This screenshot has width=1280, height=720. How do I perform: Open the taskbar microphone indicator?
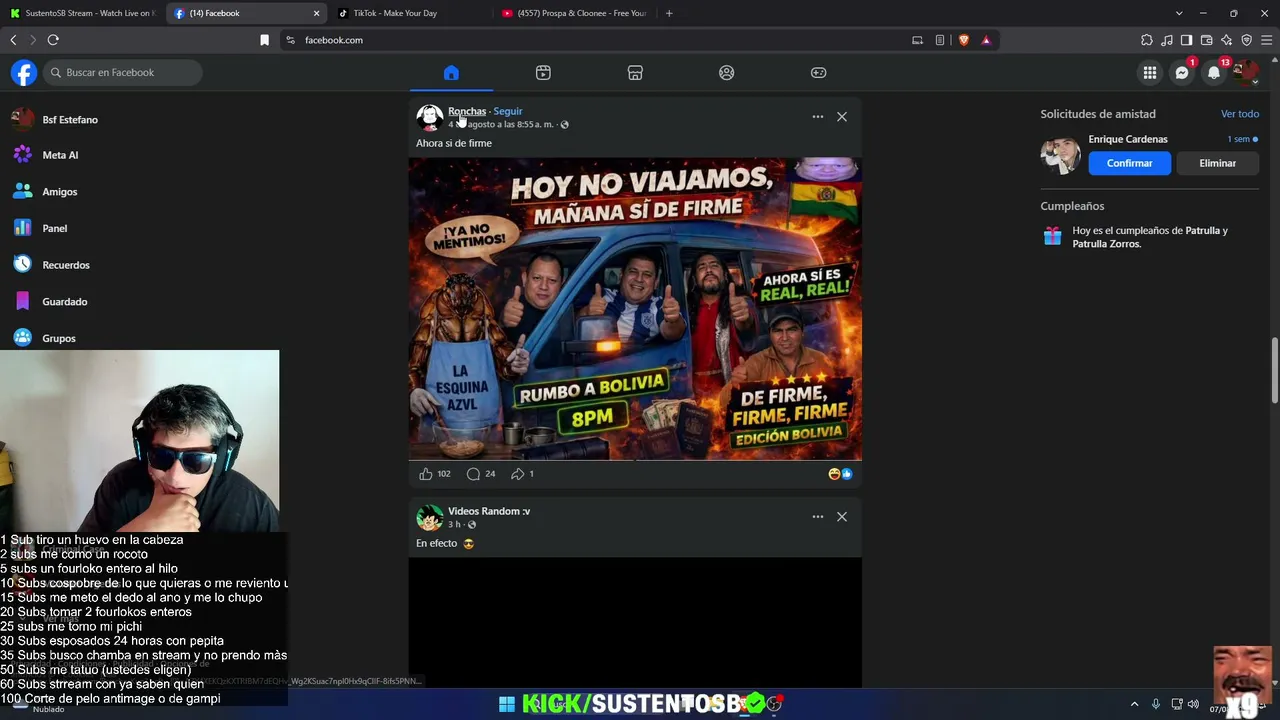pyautogui.click(x=1156, y=704)
